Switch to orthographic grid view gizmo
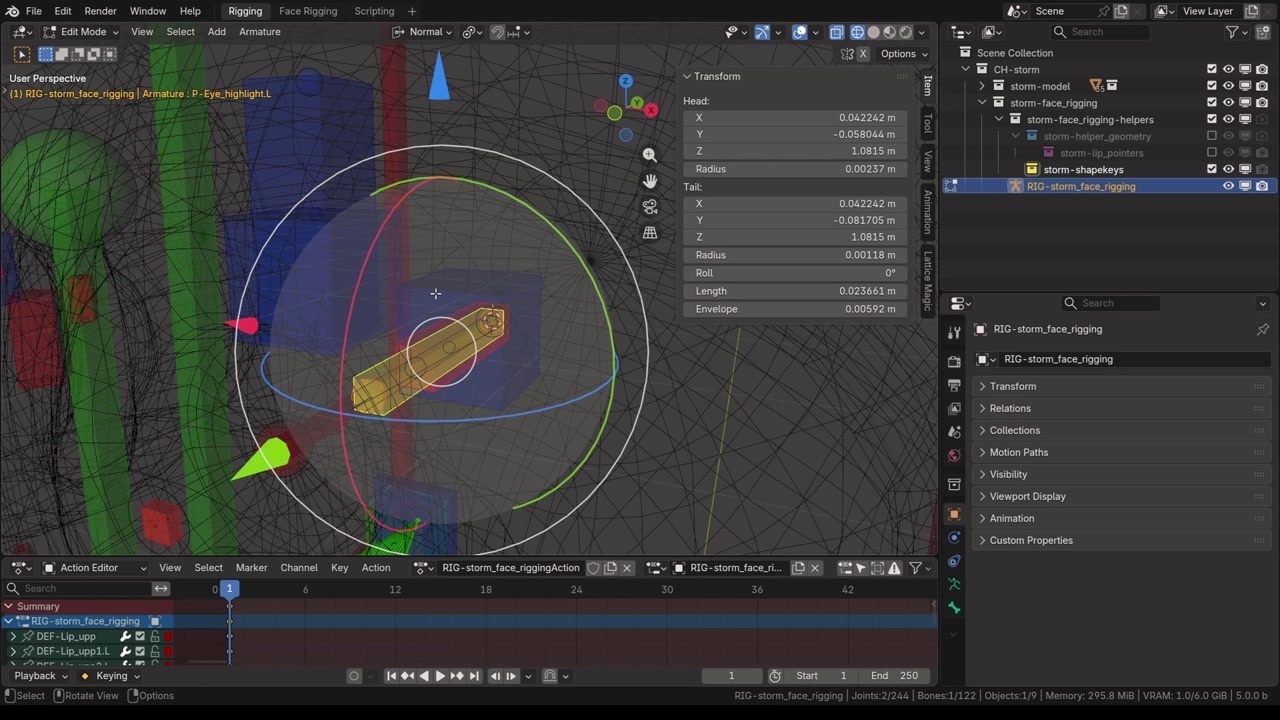Image resolution: width=1280 pixels, height=720 pixels. click(650, 233)
